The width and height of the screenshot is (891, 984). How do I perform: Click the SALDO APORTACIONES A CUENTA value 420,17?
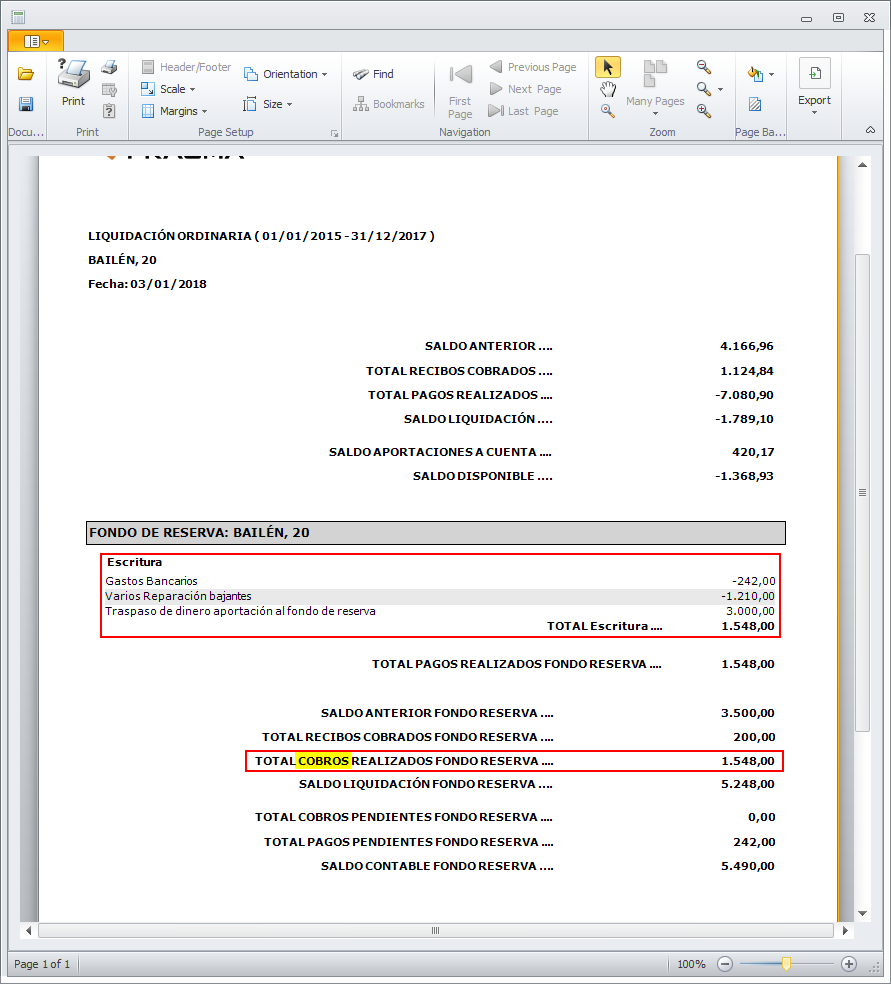tap(753, 452)
